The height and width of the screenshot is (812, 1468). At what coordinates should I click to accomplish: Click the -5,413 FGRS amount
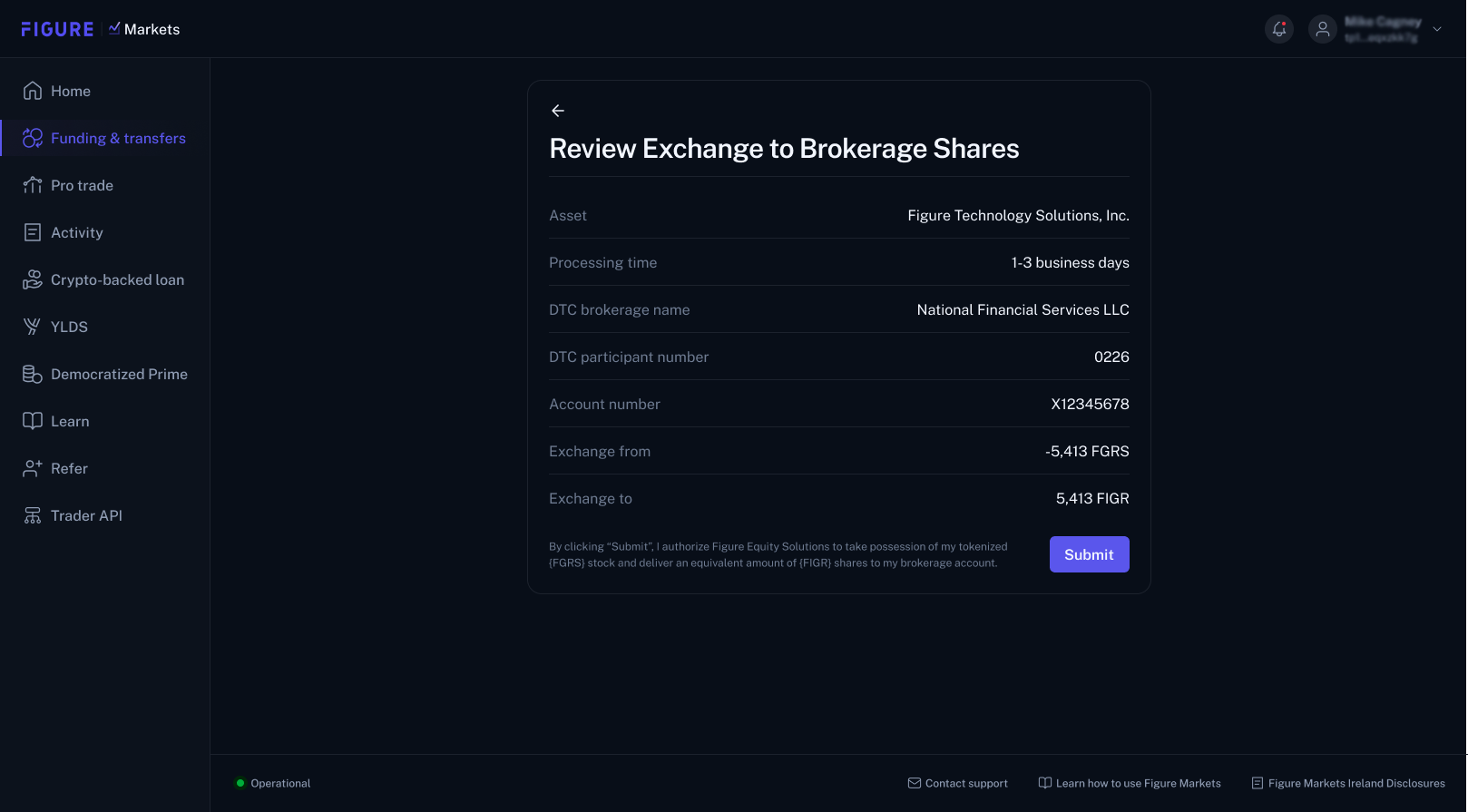click(1087, 451)
